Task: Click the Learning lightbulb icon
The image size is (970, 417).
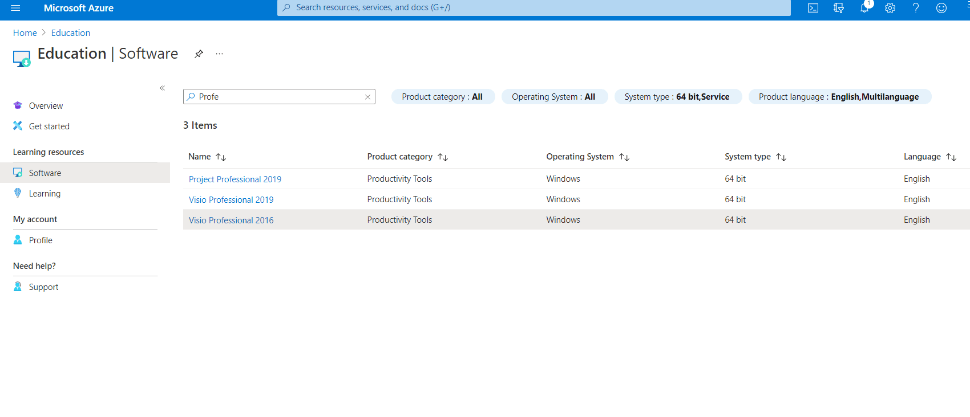Action: [x=18, y=194]
